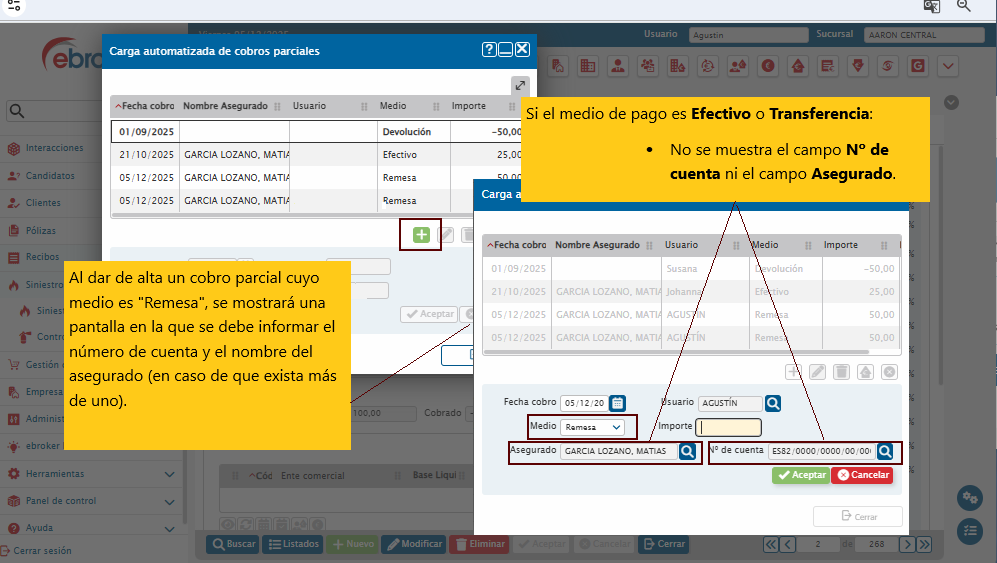Click the red G toolbar icon
Viewport: 997px width, 563px height.
[918, 66]
